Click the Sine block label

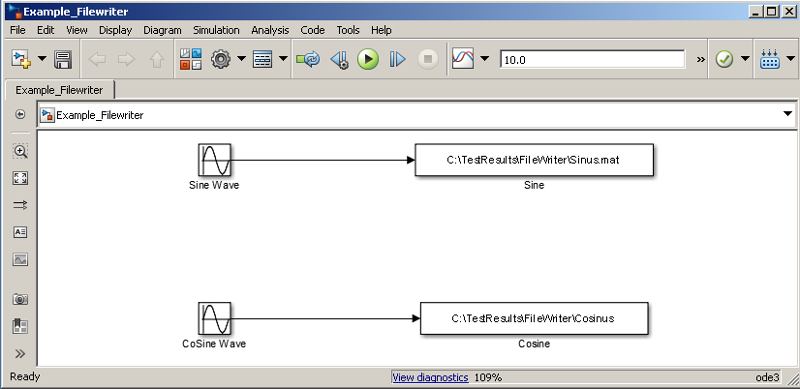click(534, 185)
